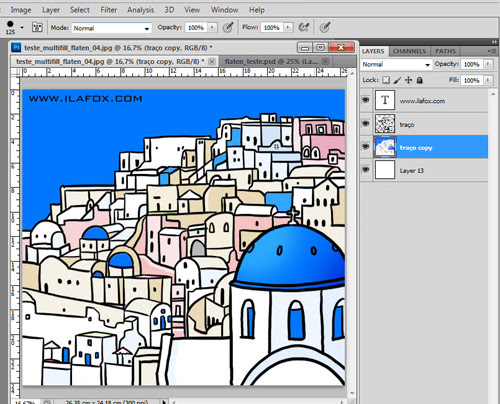Open the brush Mode dropdown set to Normal
Screen dimensions: 500x404
pyautogui.click(x=112, y=28)
